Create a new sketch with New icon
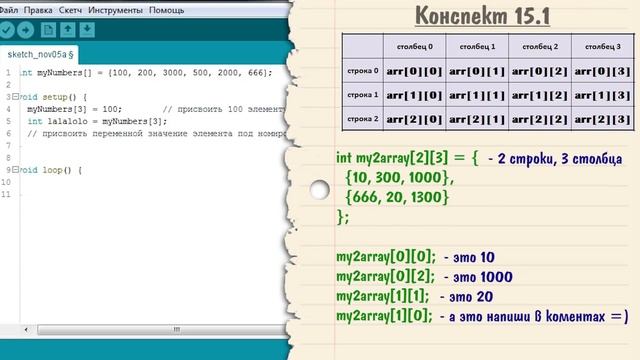The width and height of the screenshot is (640, 360). [48, 30]
